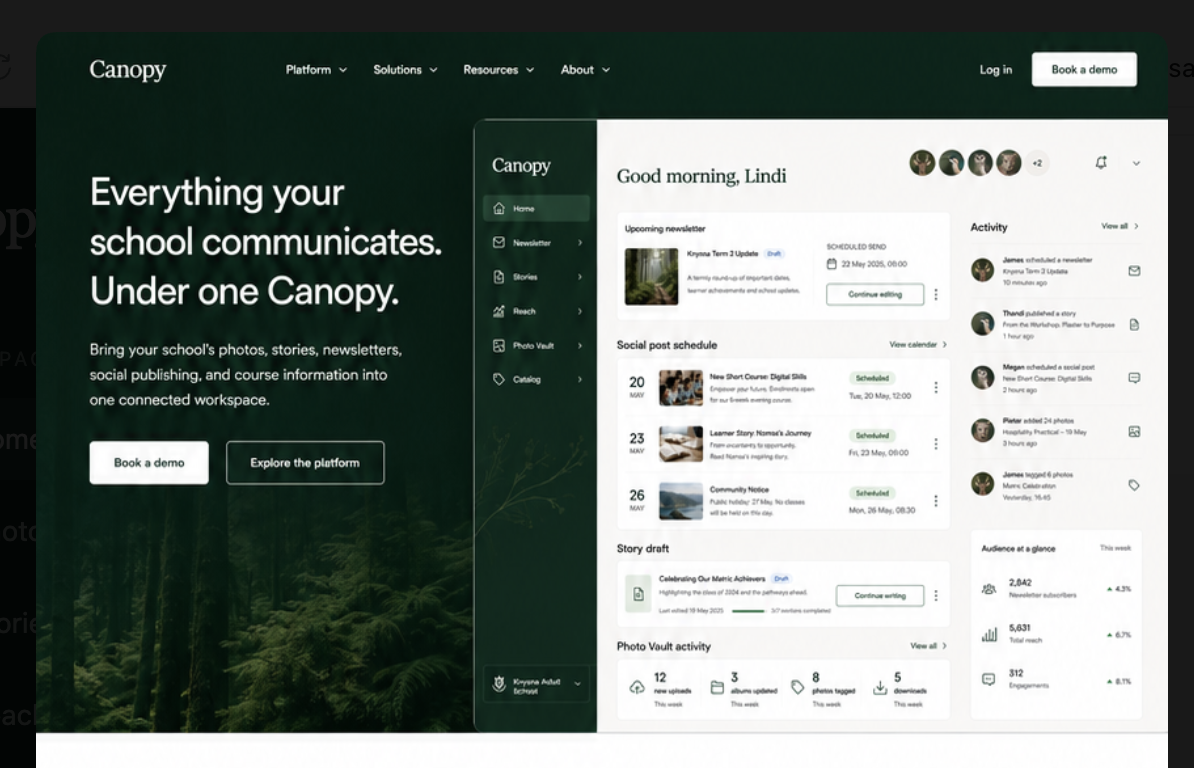This screenshot has width=1194, height=768.
Task: Click the Stories document icon in sidebar
Action: tap(499, 277)
